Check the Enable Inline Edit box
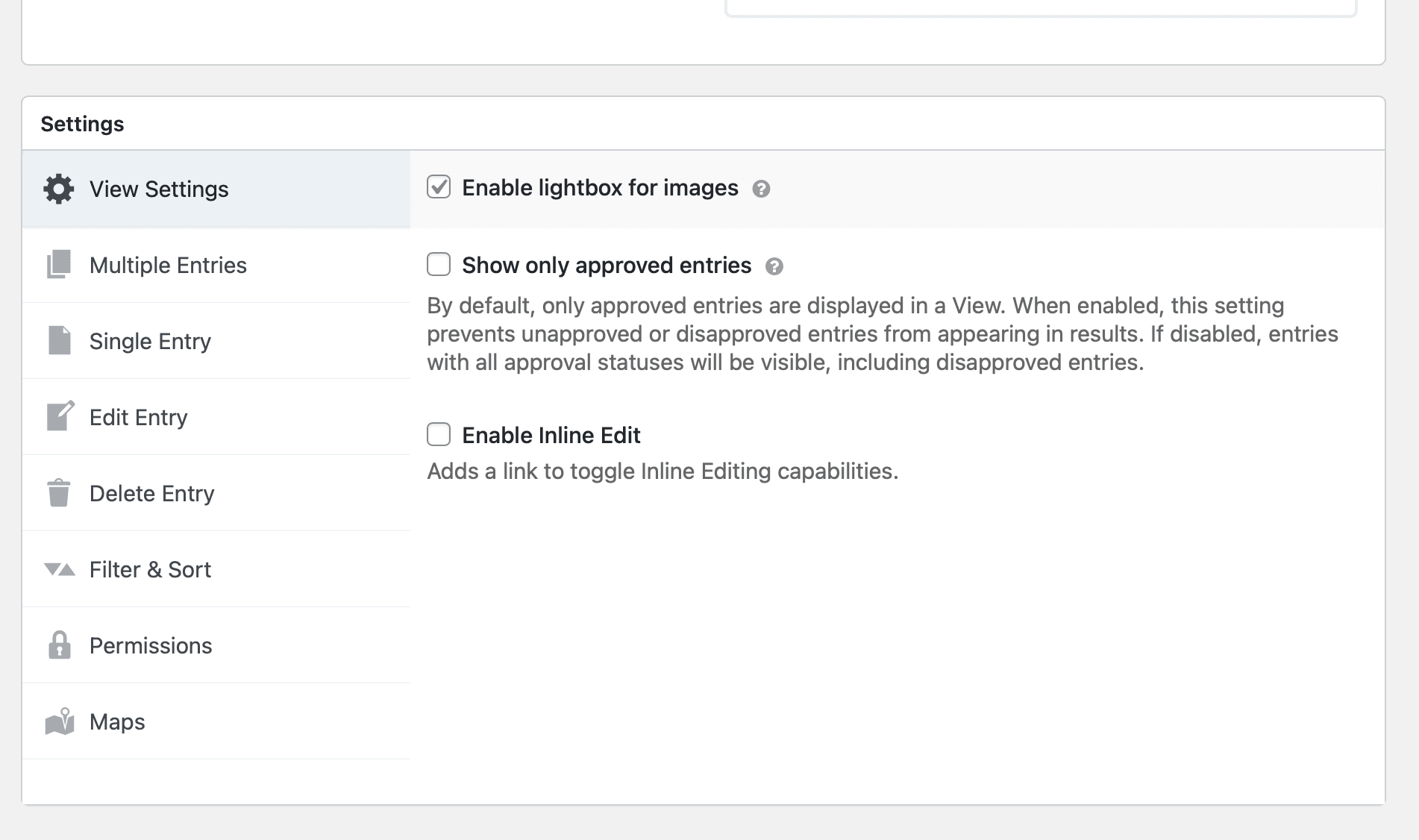Image resolution: width=1419 pixels, height=840 pixels. (439, 434)
